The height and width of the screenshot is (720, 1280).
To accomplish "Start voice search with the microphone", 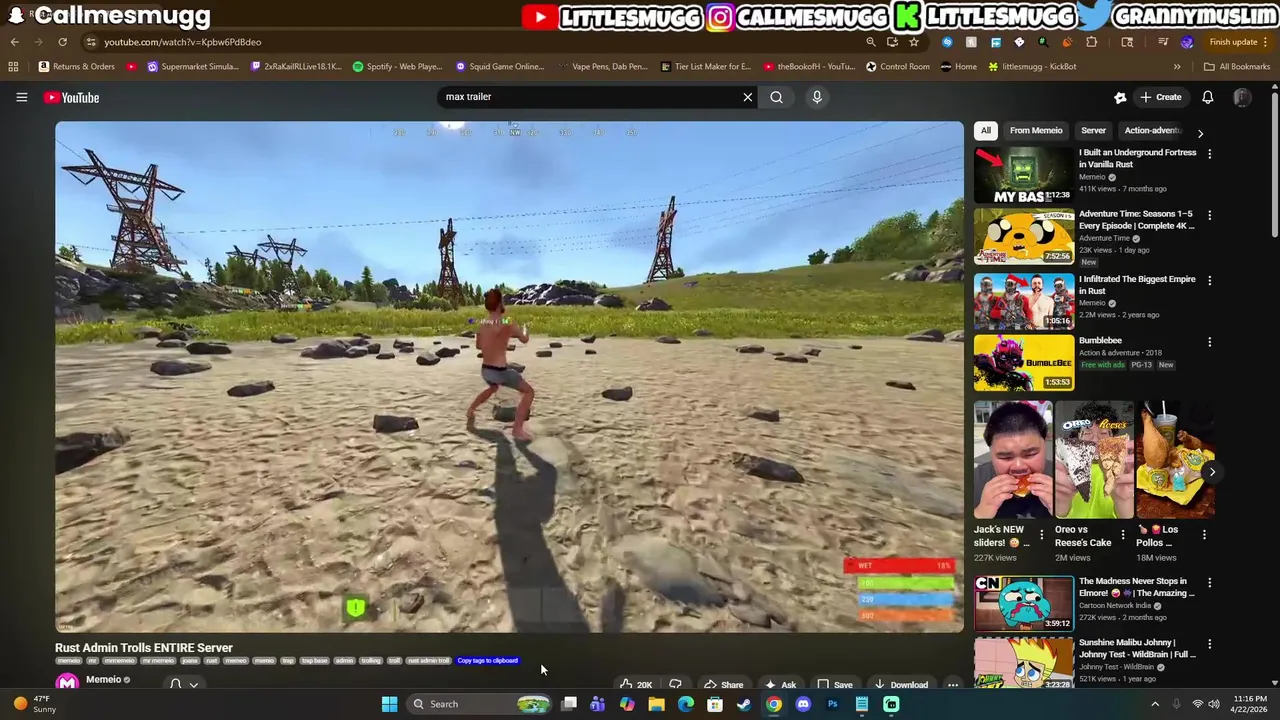I will [x=817, y=97].
